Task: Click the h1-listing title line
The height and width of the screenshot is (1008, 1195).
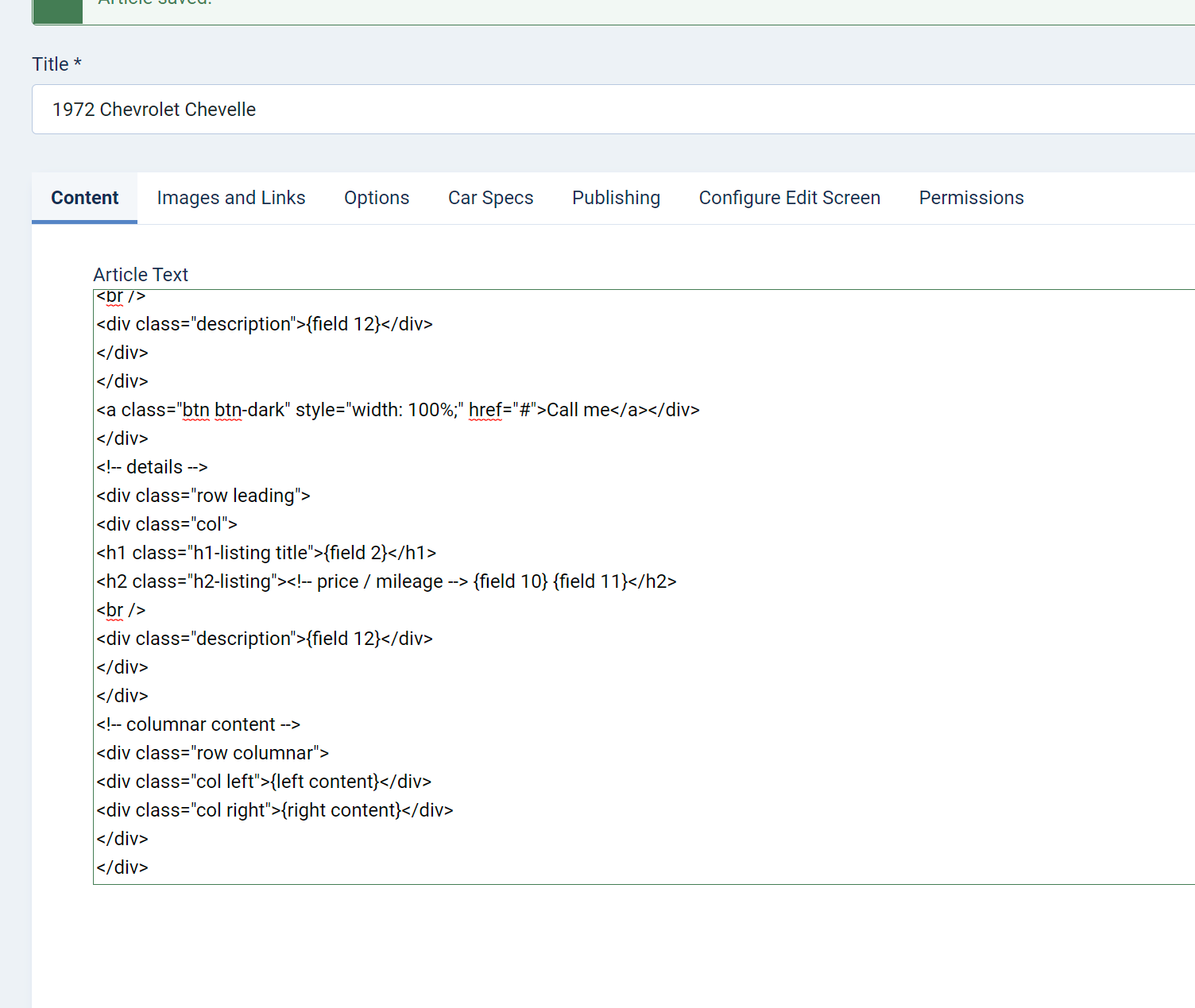Action: (x=266, y=553)
